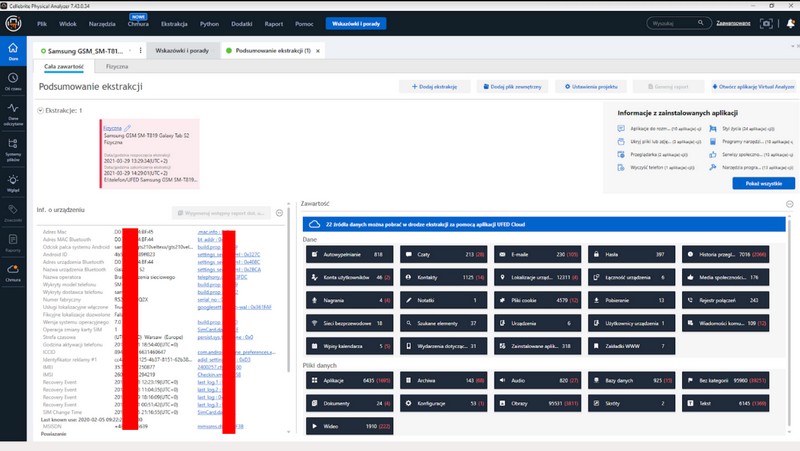Click the bookmark icon on Zakładki WWW tile
The width and height of the screenshot is (800, 451).
click(596, 346)
